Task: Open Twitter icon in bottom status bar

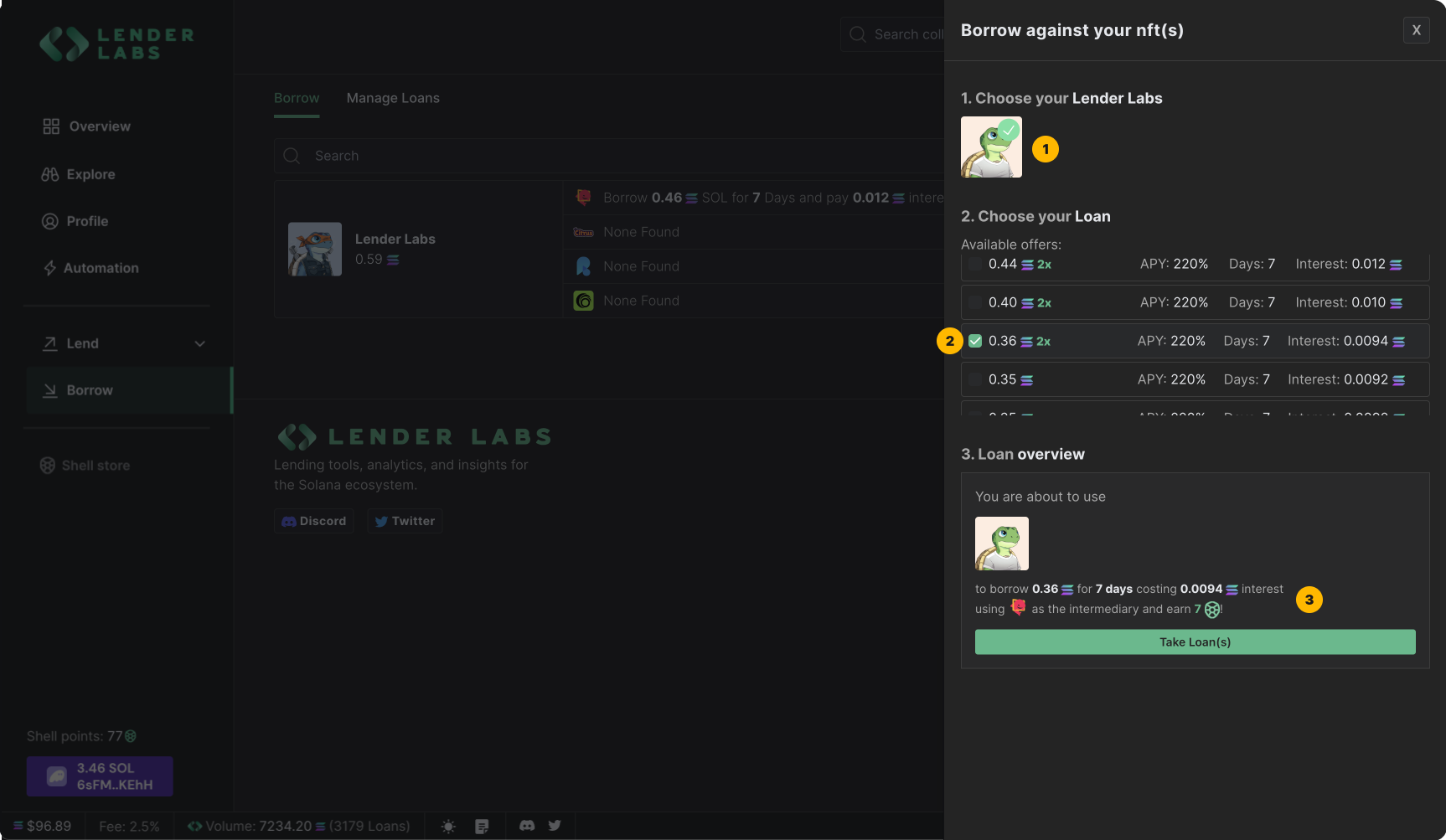Action: pos(555,826)
